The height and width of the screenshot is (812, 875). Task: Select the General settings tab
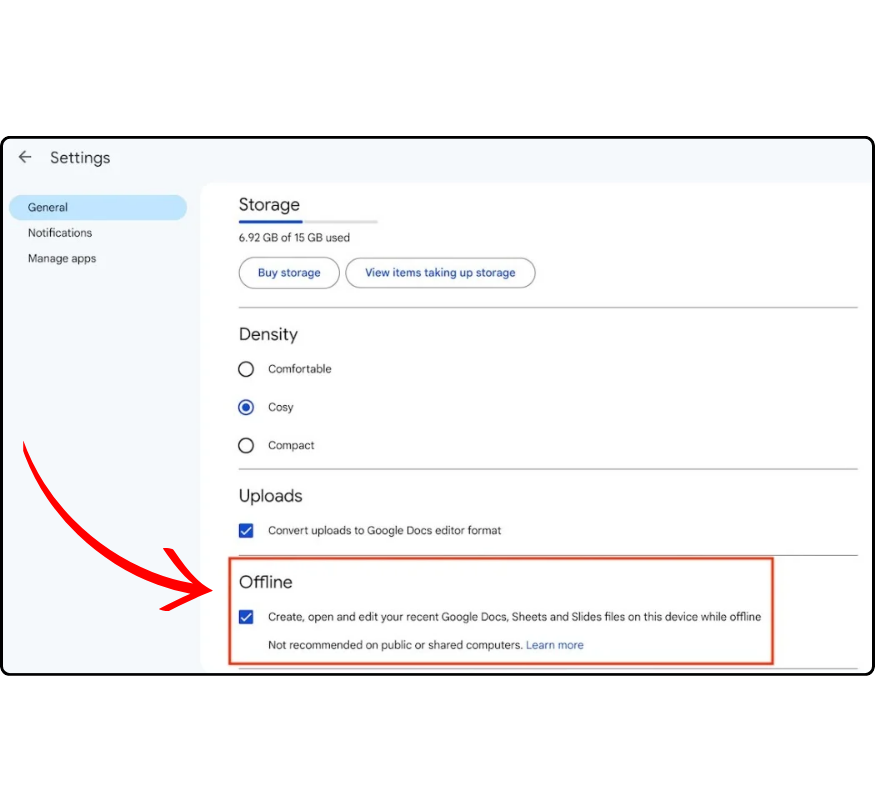click(x=97, y=207)
